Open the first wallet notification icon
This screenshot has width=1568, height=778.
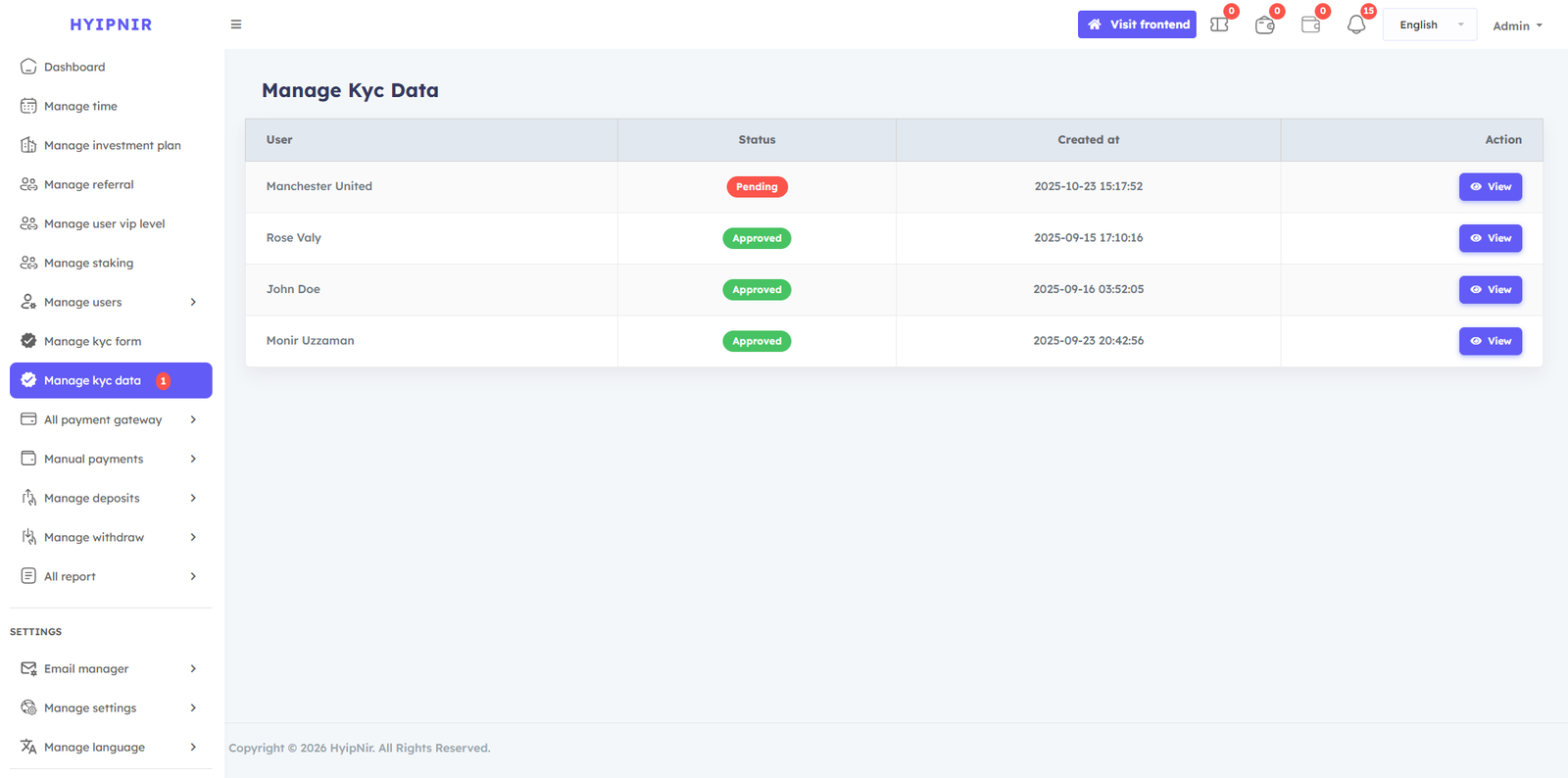tap(1265, 24)
